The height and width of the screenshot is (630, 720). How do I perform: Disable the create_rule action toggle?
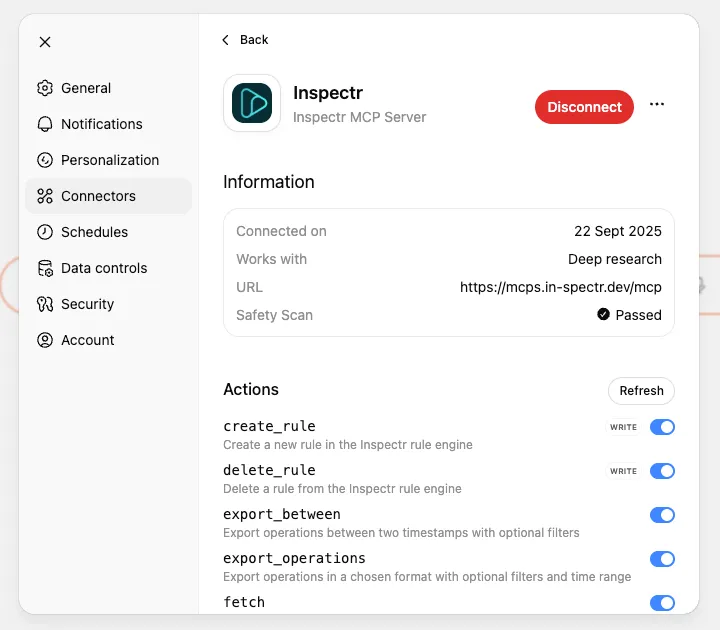coord(662,427)
